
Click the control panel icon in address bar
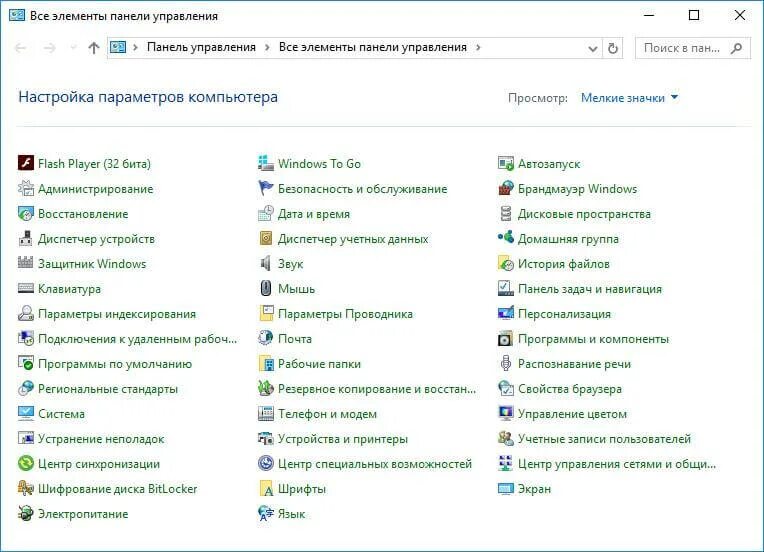118,47
